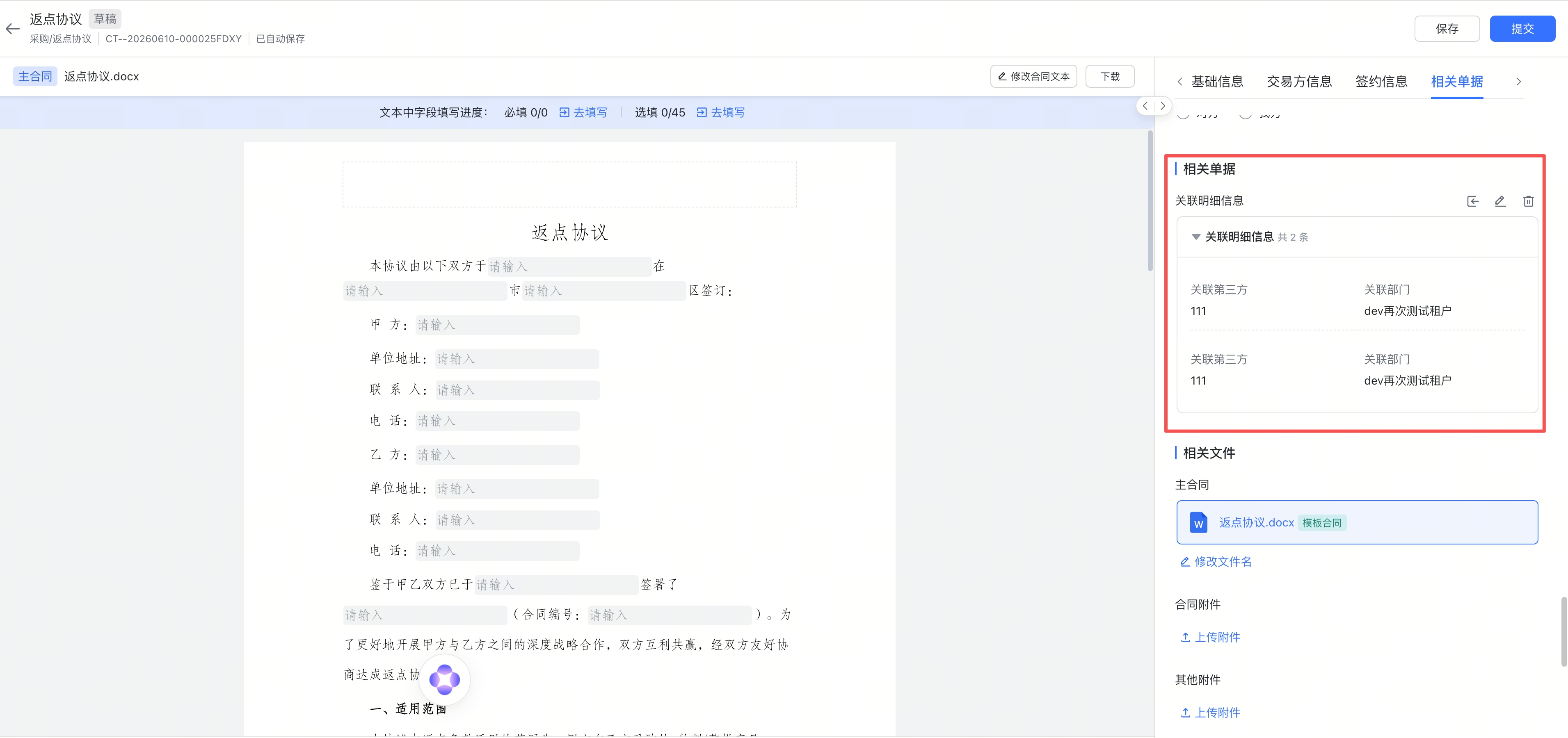
Task: Click 甲方's 联系人 input field
Action: pos(517,390)
